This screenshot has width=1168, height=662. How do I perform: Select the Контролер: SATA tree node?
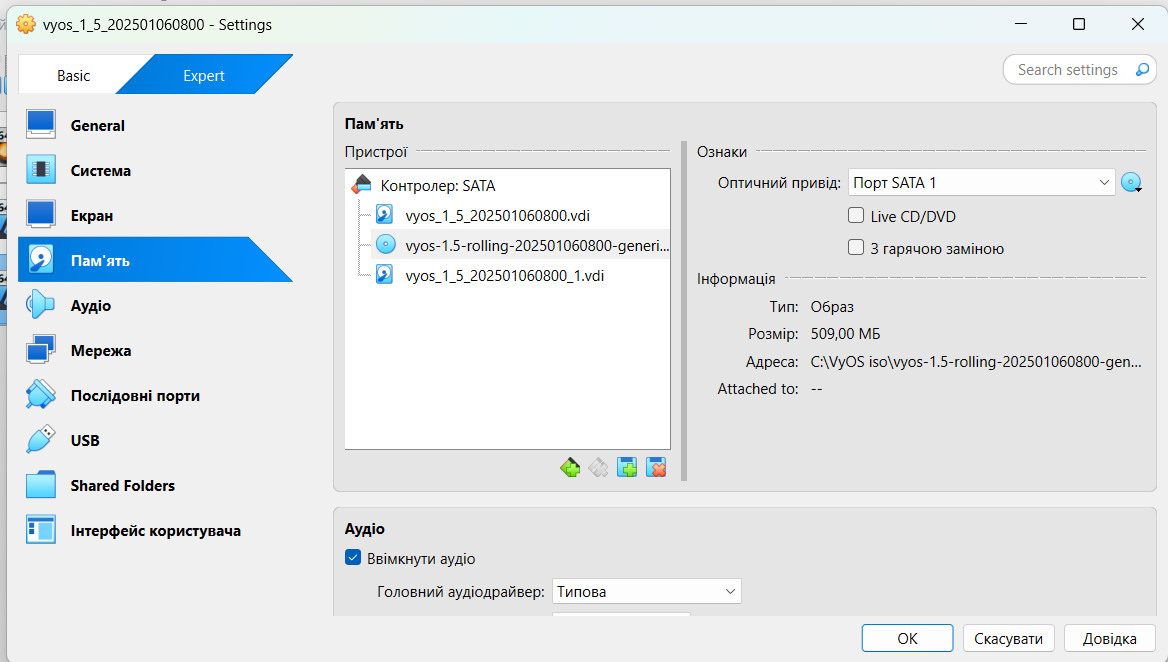click(437, 186)
